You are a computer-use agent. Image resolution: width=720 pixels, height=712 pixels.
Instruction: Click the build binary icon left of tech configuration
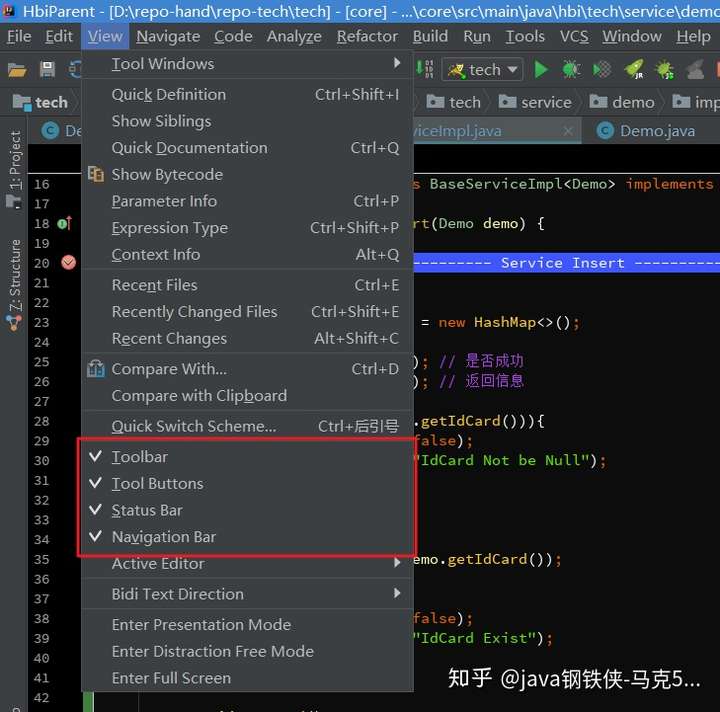pyautogui.click(x=425, y=69)
